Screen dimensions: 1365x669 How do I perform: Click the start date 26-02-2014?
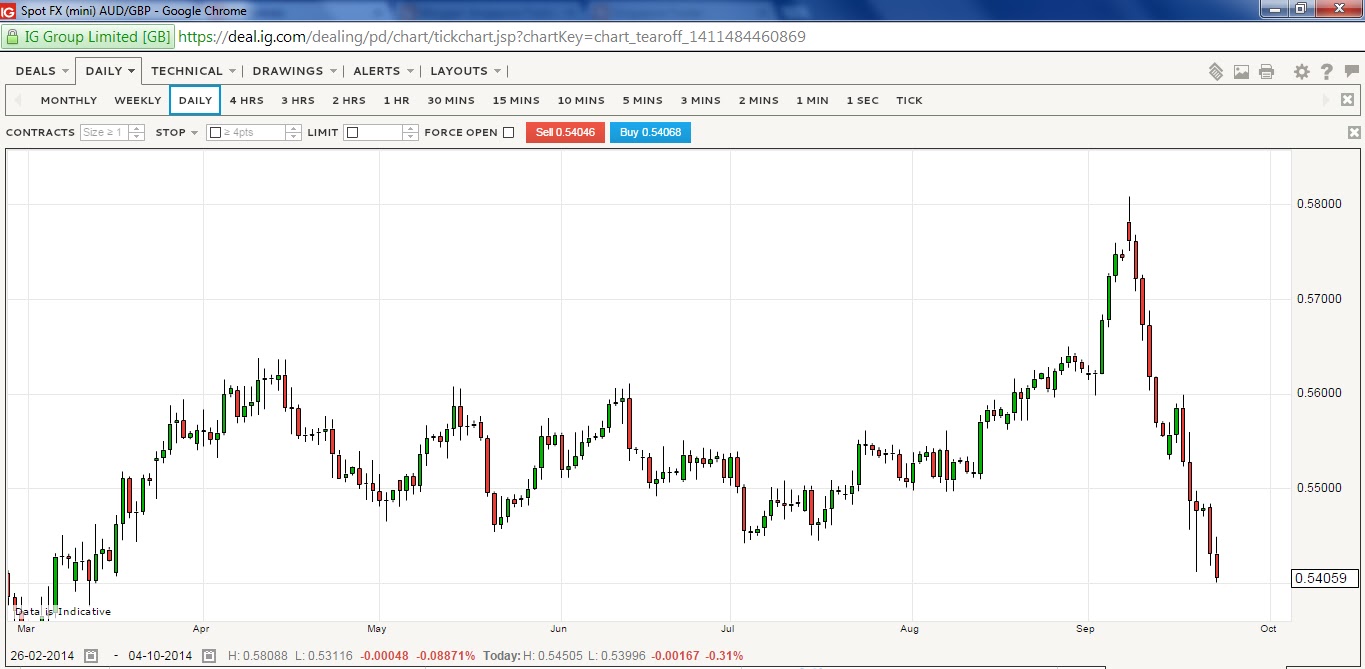(x=40, y=656)
